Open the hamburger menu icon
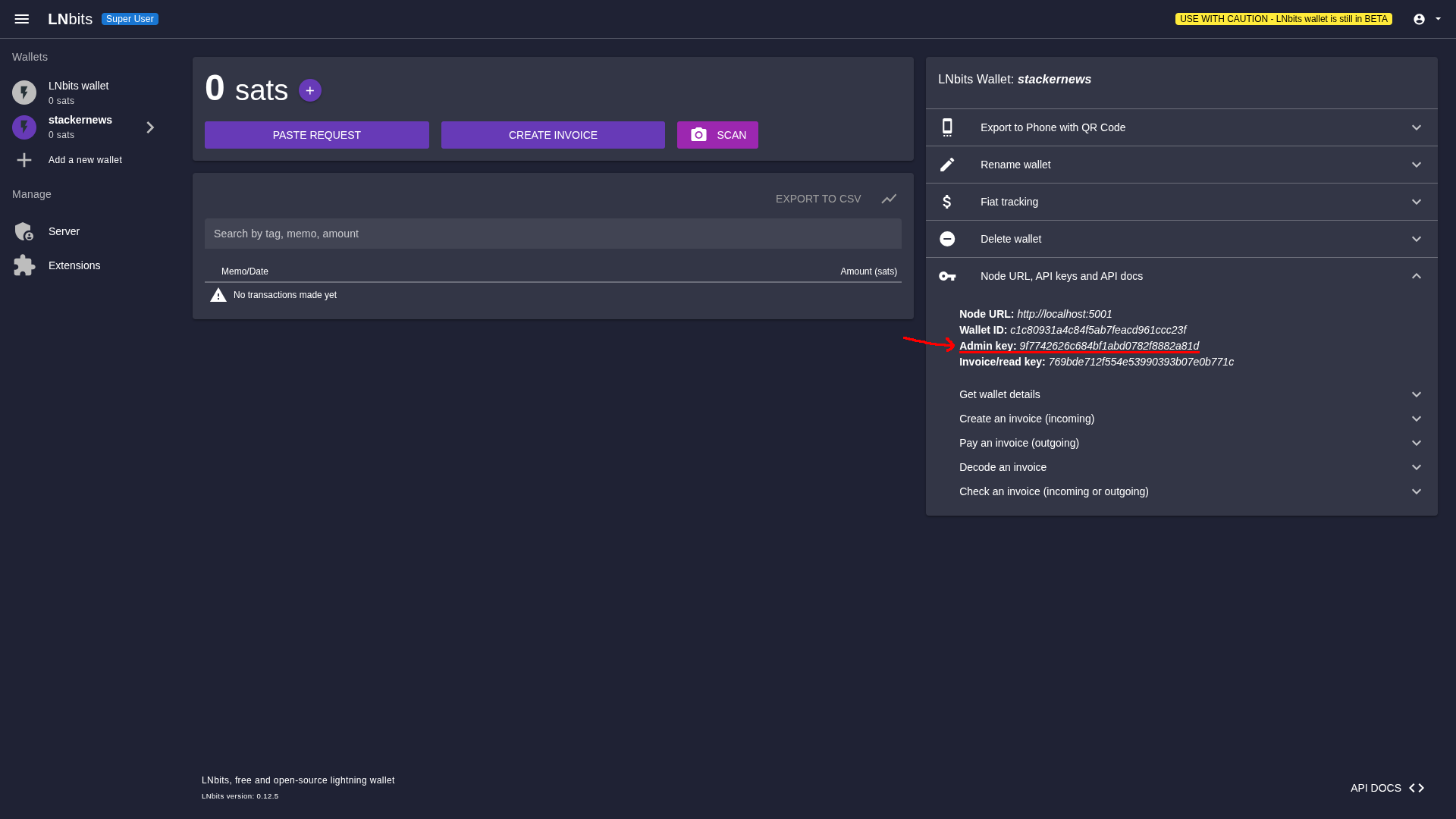1456x819 pixels. point(21,19)
